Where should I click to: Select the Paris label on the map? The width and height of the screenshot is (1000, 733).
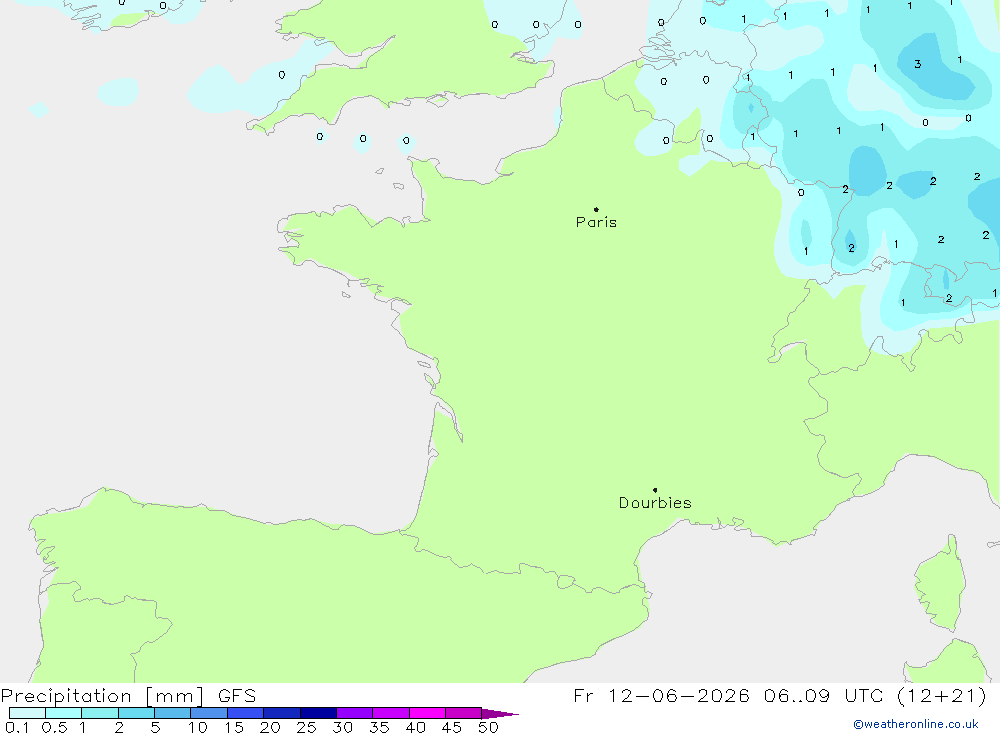pyautogui.click(x=596, y=222)
